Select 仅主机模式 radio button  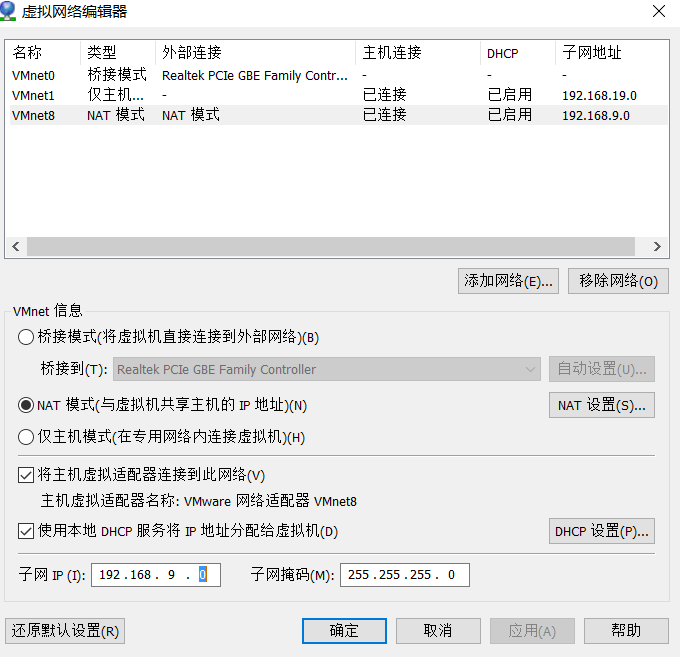pyautogui.click(x=26, y=437)
